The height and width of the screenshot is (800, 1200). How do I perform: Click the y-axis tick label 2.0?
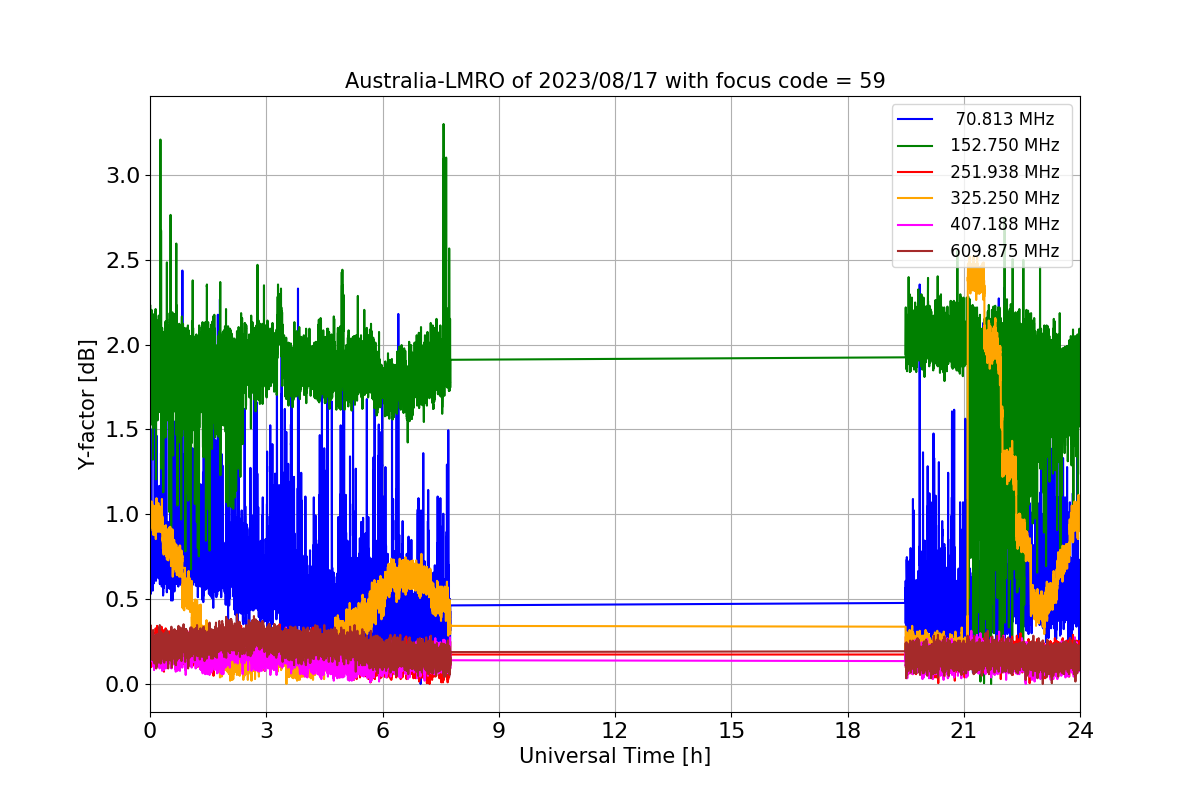point(124,345)
